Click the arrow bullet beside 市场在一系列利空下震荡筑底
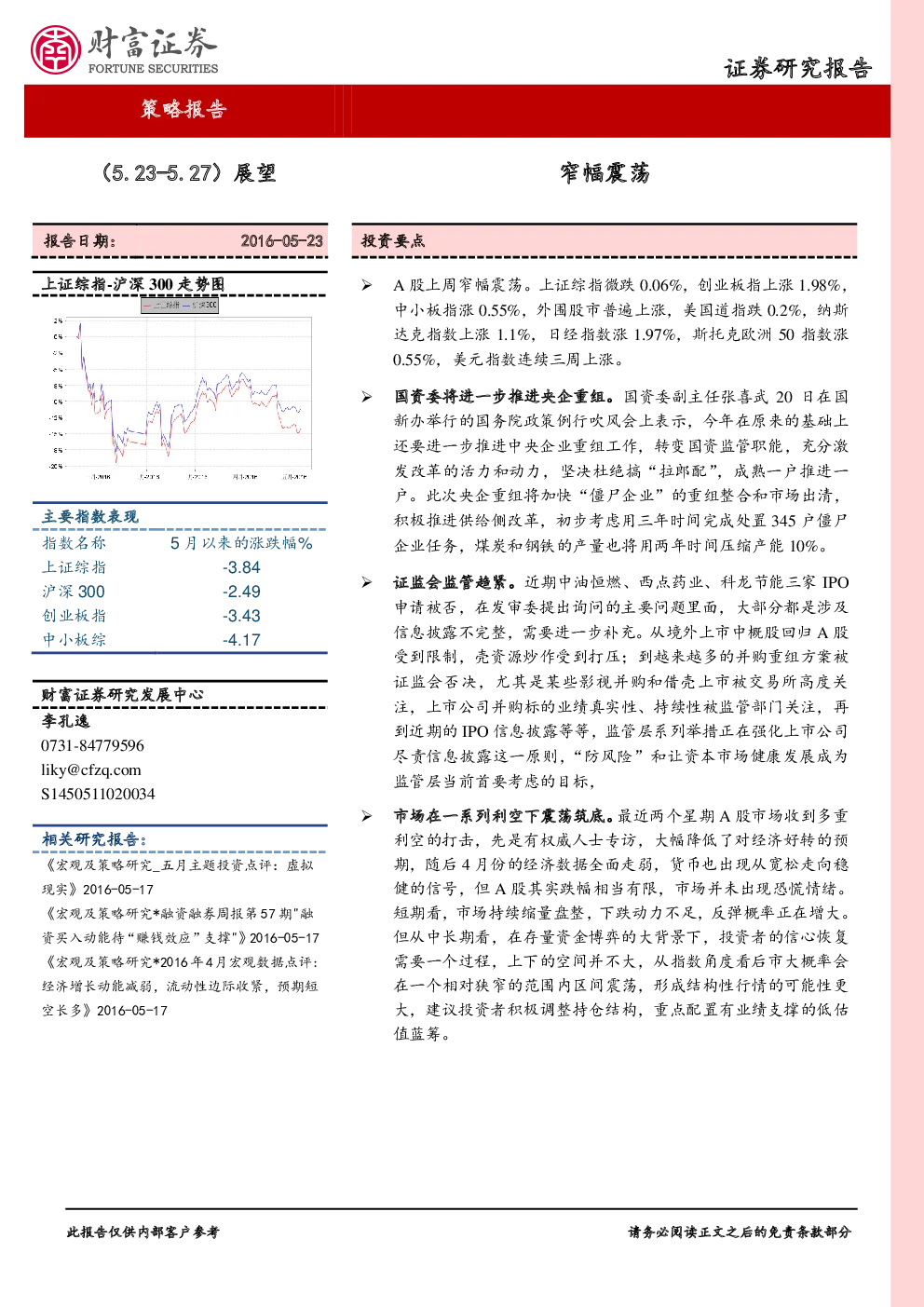Image resolution: width=924 pixels, height=1307 pixels. (367, 816)
